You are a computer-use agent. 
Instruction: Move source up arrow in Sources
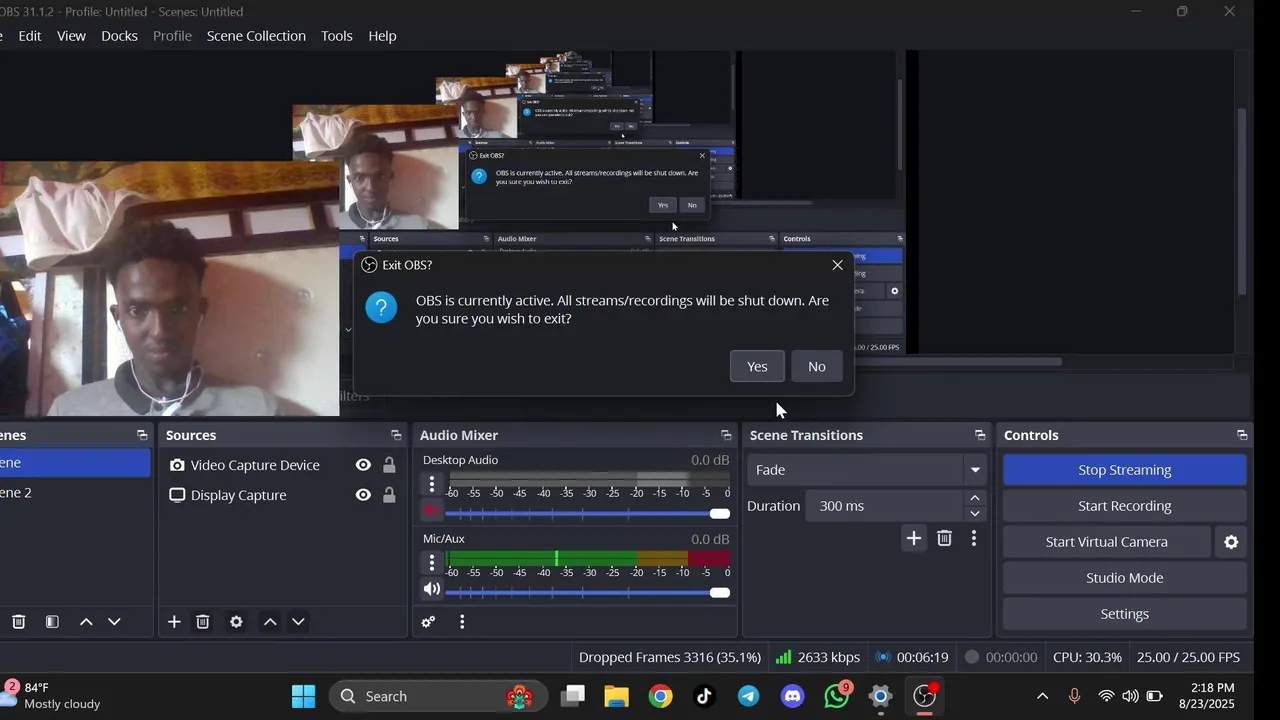270,622
